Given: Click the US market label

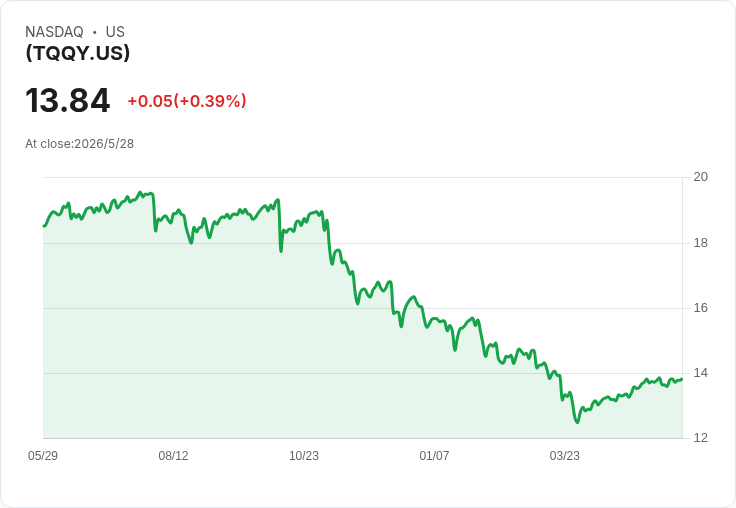Looking at the screenshot, I should tap(115, 32).
